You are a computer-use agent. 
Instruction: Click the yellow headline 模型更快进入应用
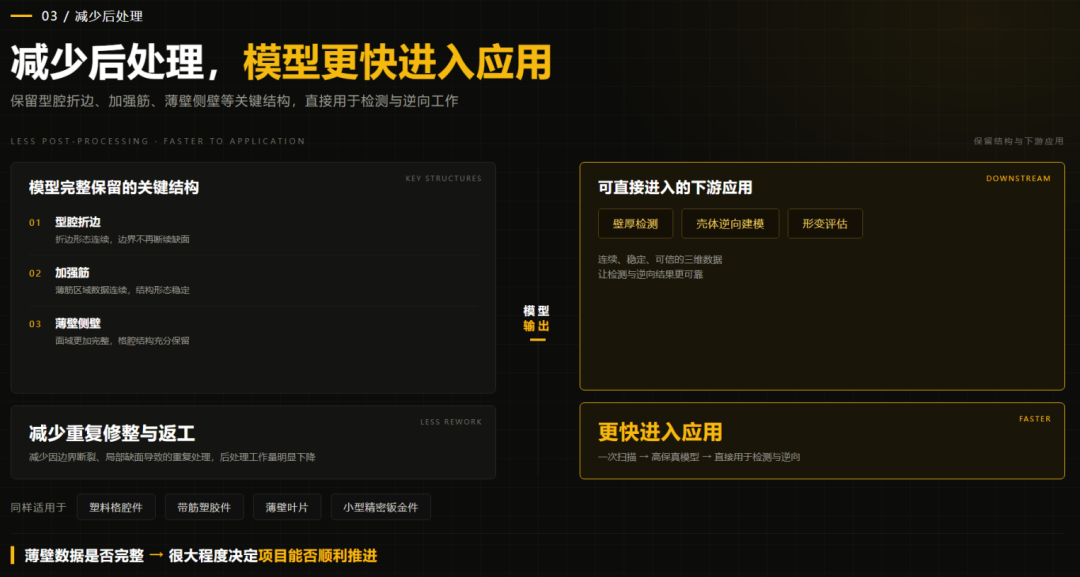(x=397, y=63)
